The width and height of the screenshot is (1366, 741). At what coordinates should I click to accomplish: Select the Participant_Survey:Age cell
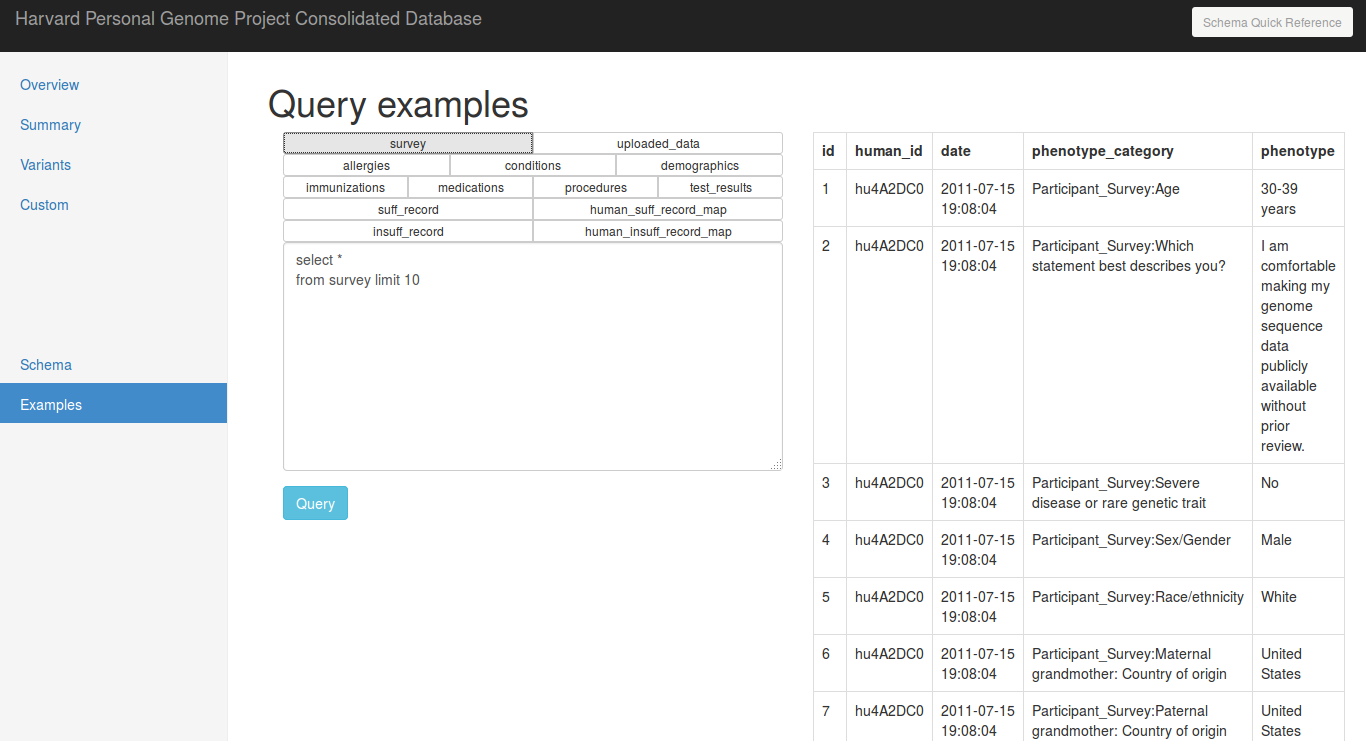tap(1138, 198)
